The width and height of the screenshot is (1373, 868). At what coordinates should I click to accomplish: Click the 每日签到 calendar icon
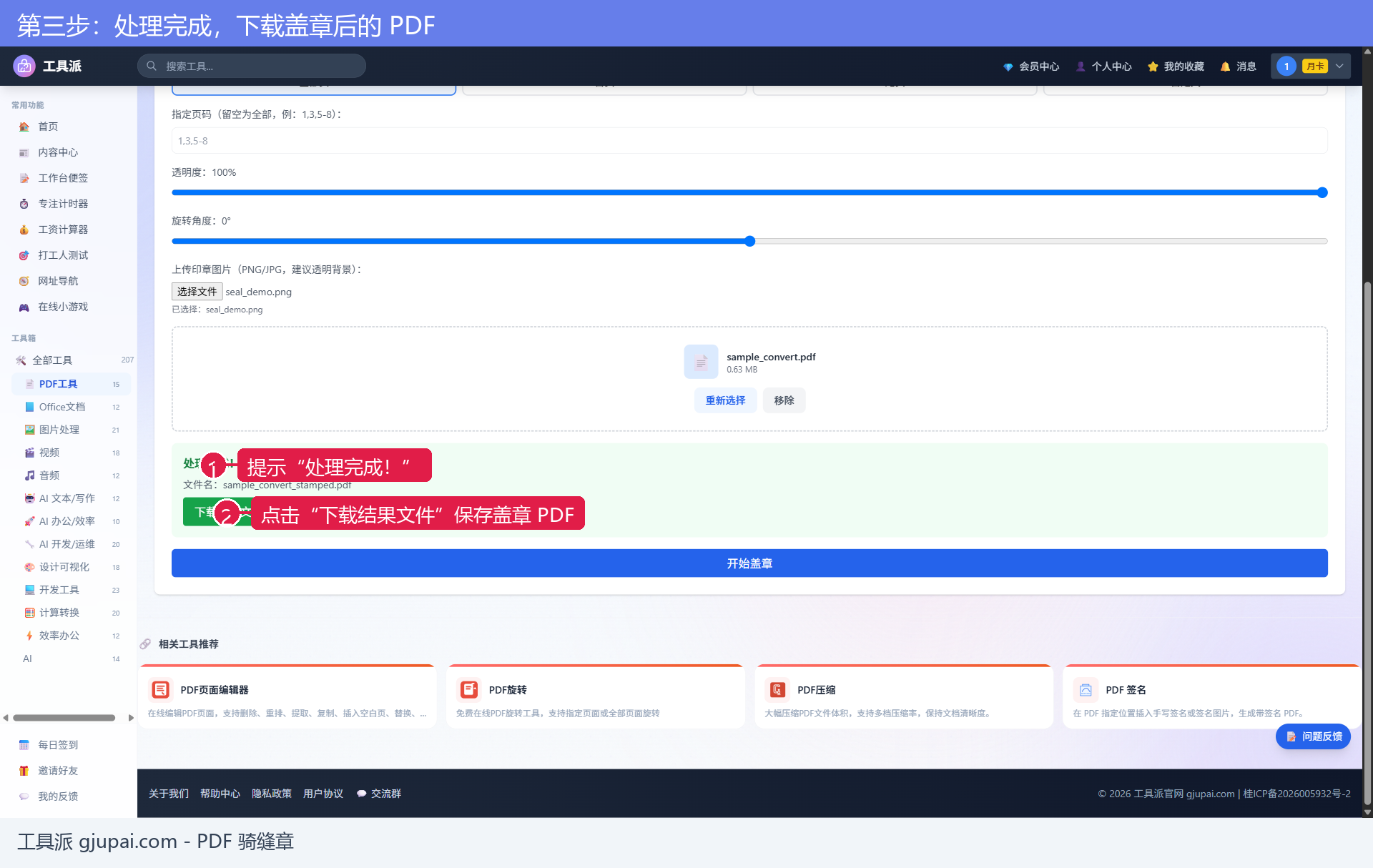click(x=24, y=745)
